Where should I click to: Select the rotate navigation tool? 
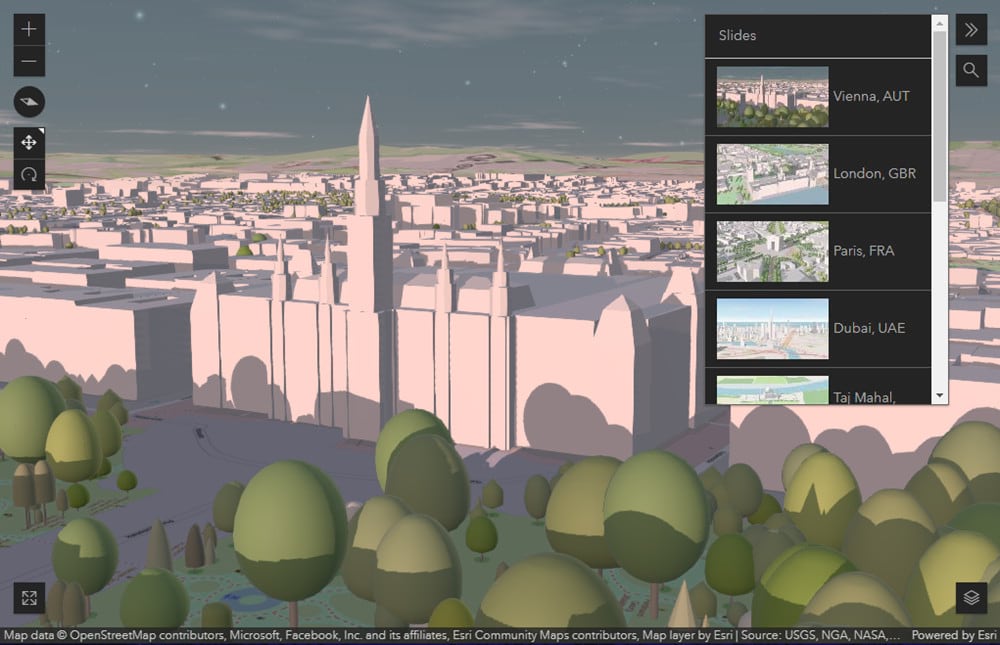coord(28,174)
